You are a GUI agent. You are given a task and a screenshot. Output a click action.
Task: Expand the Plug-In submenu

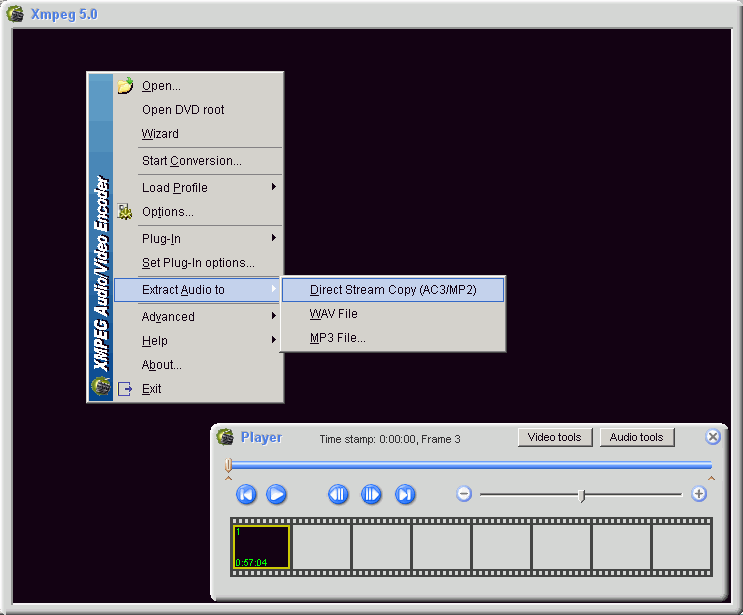pyautogui.click(x=199, y=239)
